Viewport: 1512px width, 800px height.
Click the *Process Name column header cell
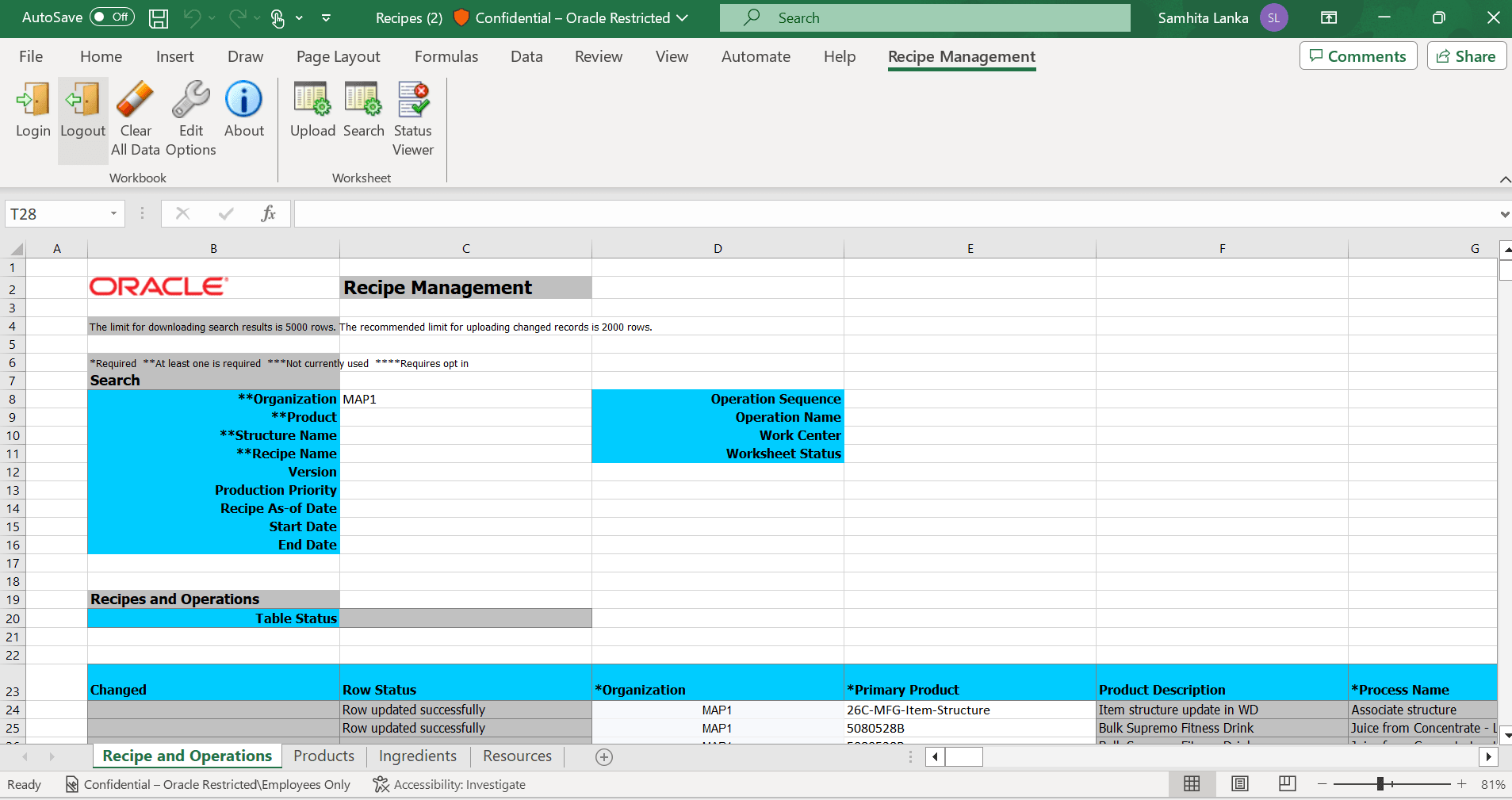pyautogui.click(x=1422, y=683)
